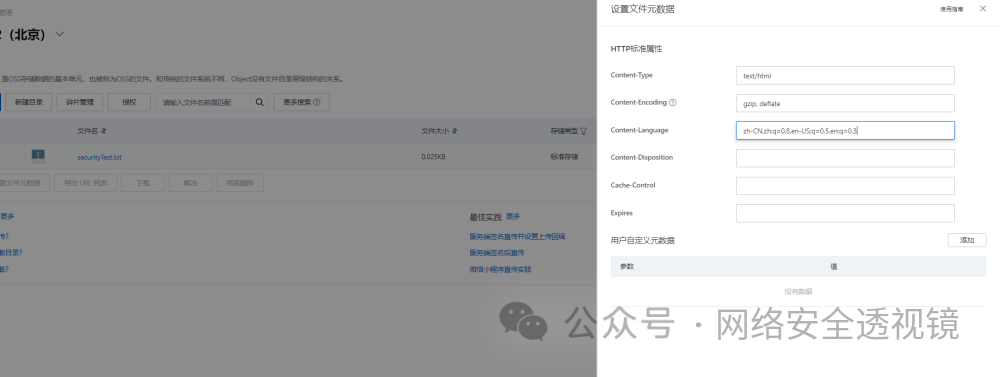This screenshot has width=1000, height=377.
Task: Open the securityTest.txt file link
Action: 99,157
